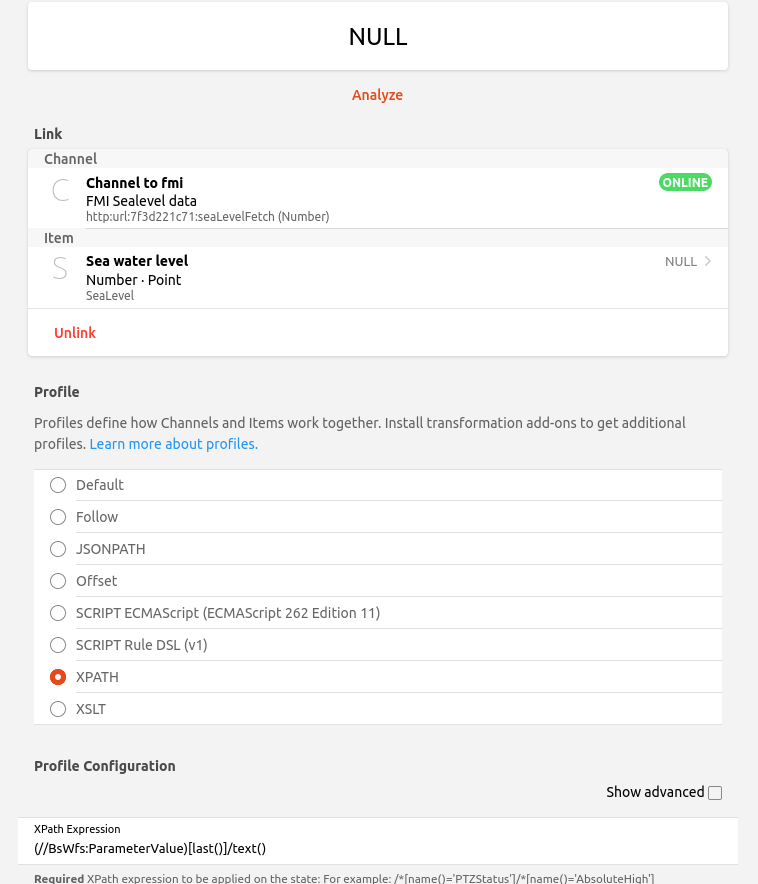Click the Analyze link

coord(377,95)
